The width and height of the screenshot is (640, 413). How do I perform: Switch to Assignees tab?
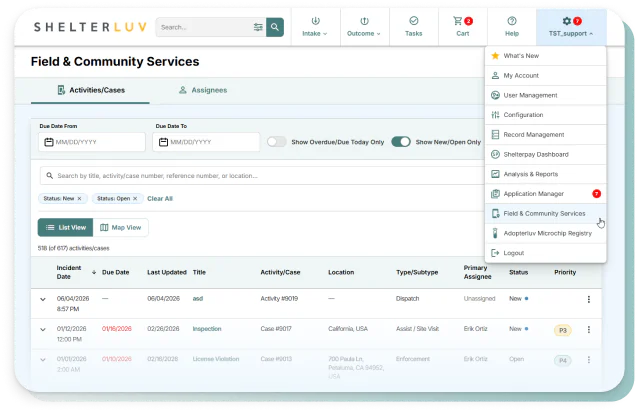[x=203, y=90]
